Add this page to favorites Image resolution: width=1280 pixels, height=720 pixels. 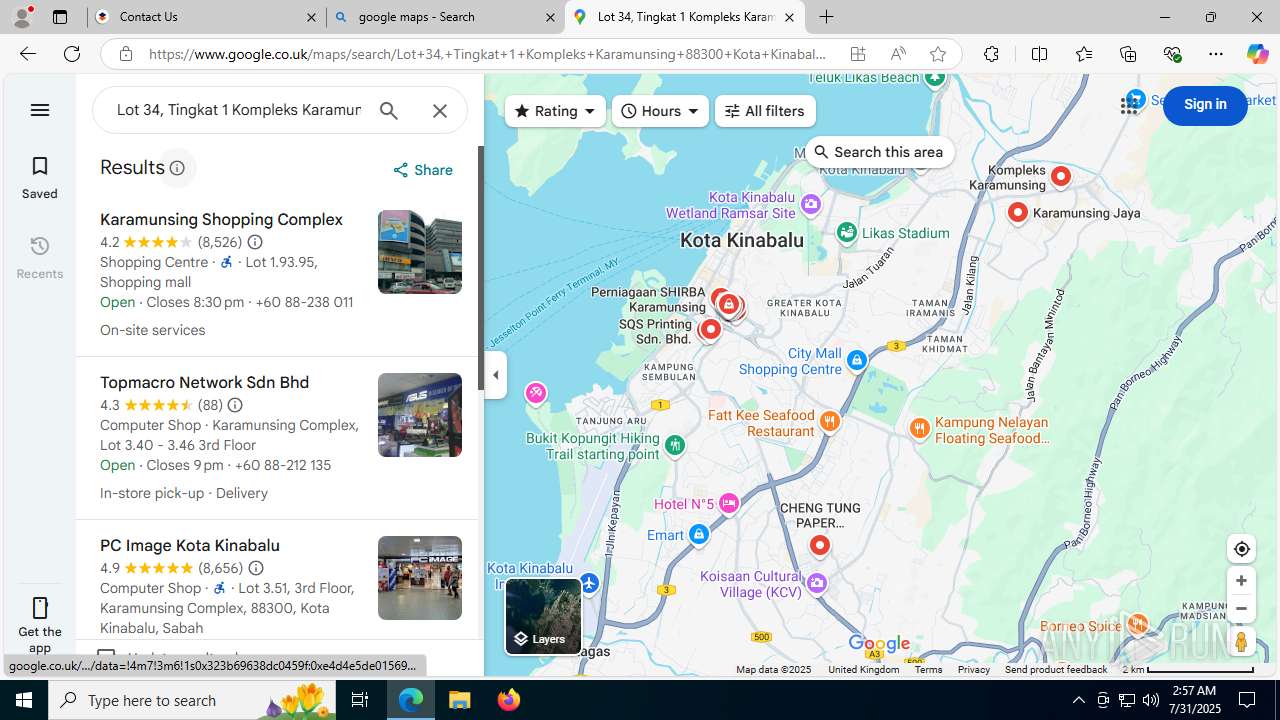pos(937,54)
